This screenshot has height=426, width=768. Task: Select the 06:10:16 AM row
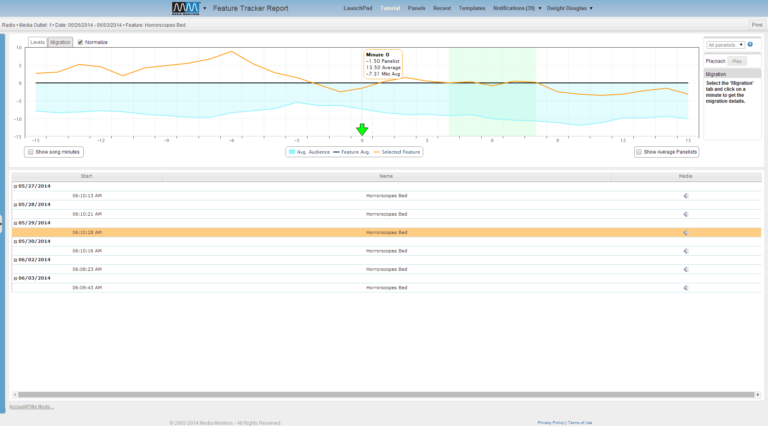coord(386,251)
